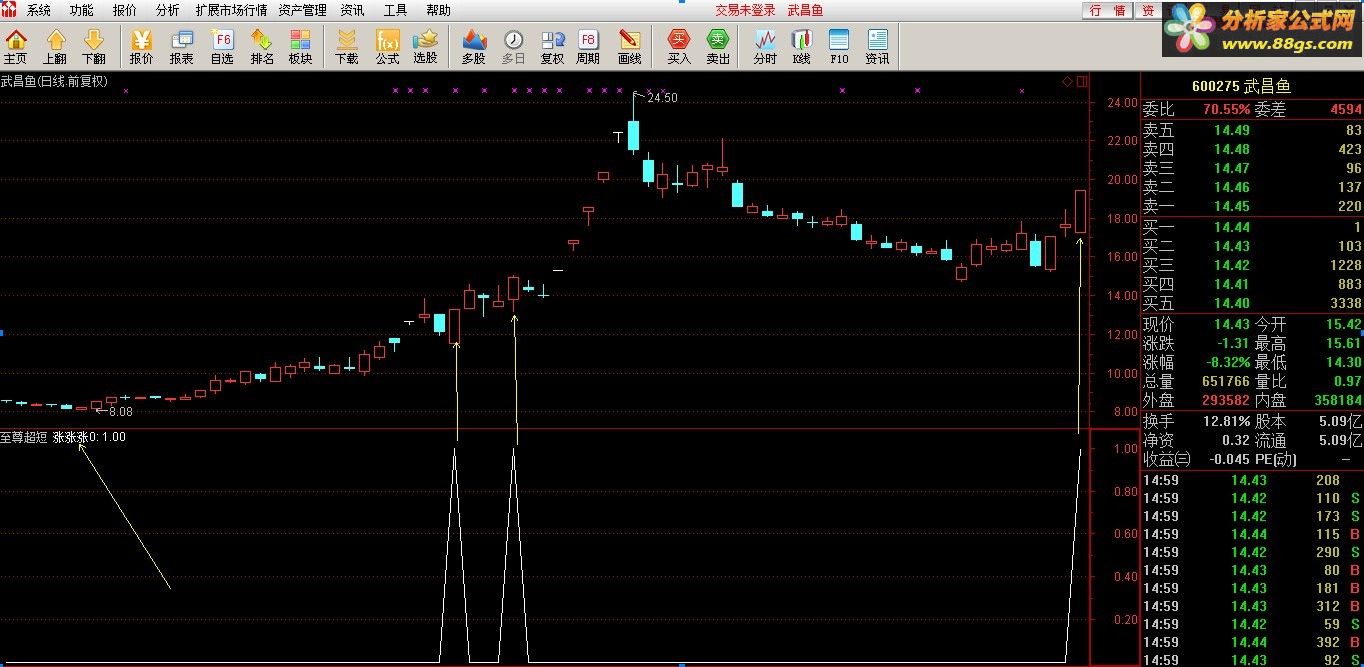The width and height of the screenshot is (1364, 667).
Task: Open the 分析 menu
Action: tap(168, 10)
